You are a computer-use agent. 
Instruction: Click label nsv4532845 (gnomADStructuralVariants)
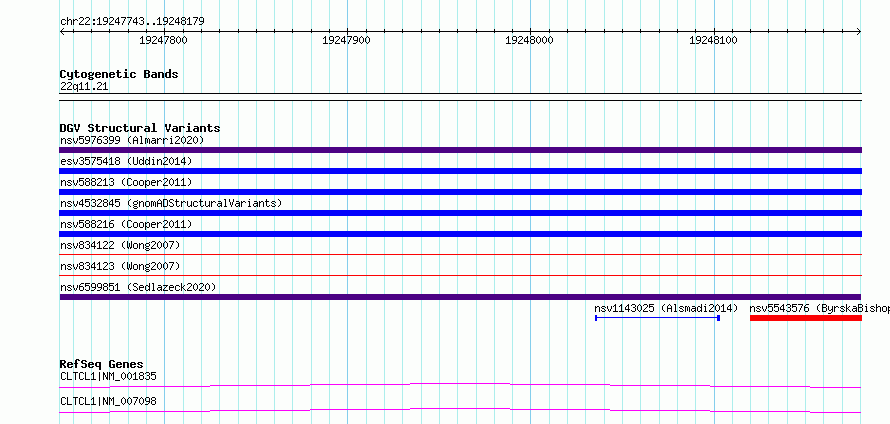click(171, 203)
